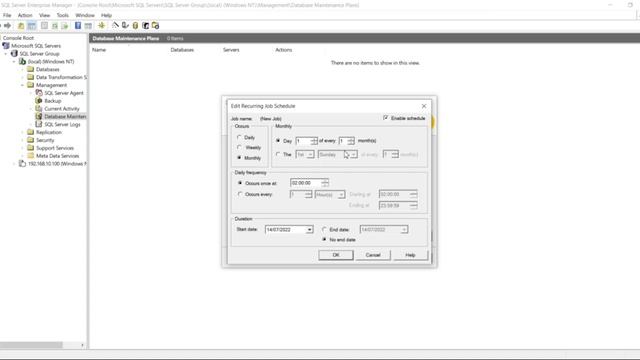Click the up-one-level folder toolbar icon
This screenshot has height=360, width=640.
click(x=21, y=26)
